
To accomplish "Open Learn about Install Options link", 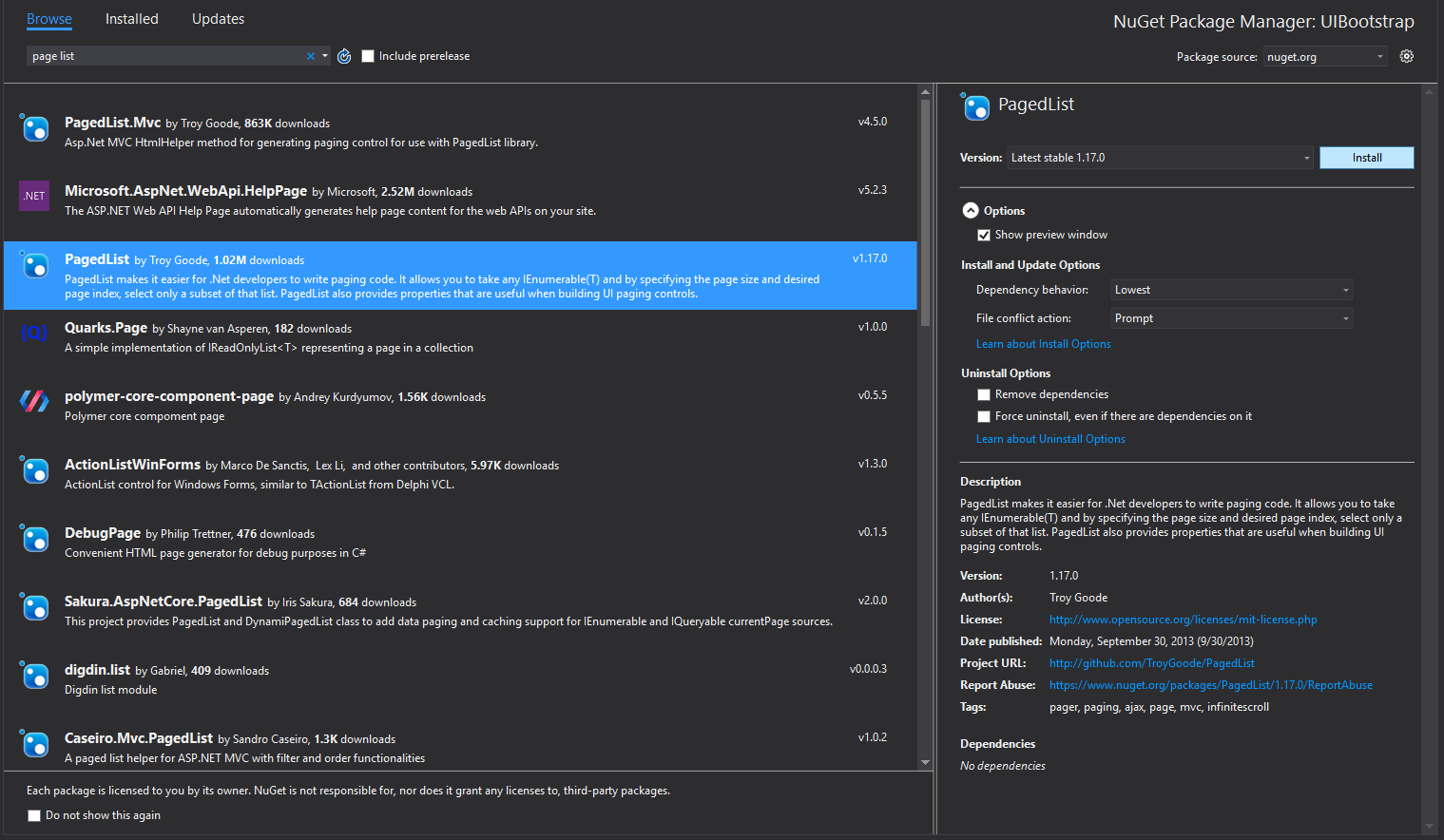I will [x=1043, y=344].
